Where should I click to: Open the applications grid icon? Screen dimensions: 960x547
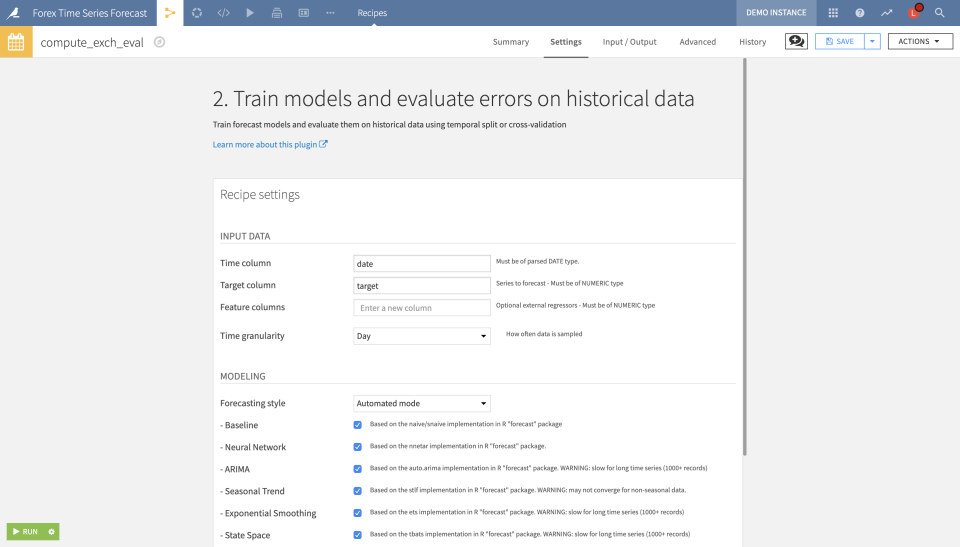(x=833, y=12)
